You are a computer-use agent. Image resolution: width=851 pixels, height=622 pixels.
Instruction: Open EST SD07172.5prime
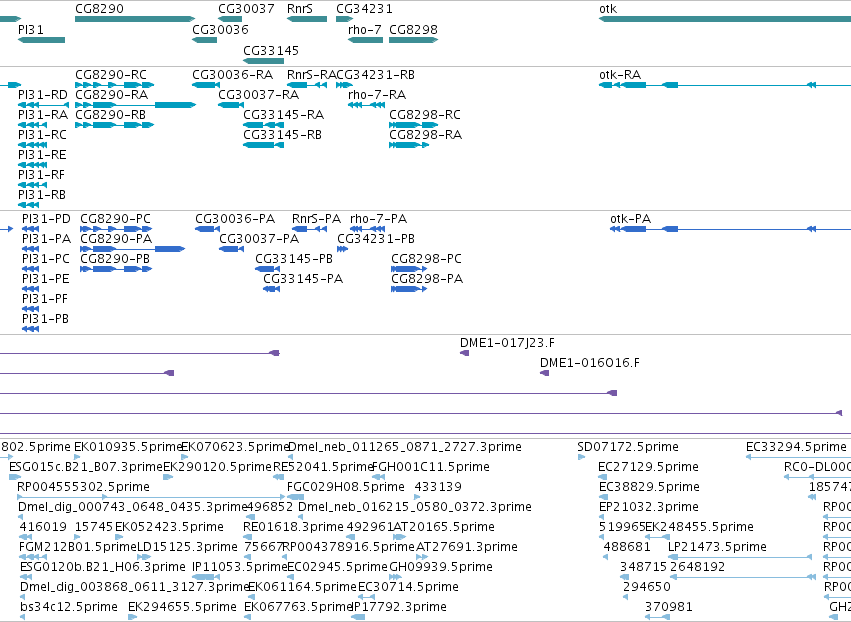click(x=628, y=447)
